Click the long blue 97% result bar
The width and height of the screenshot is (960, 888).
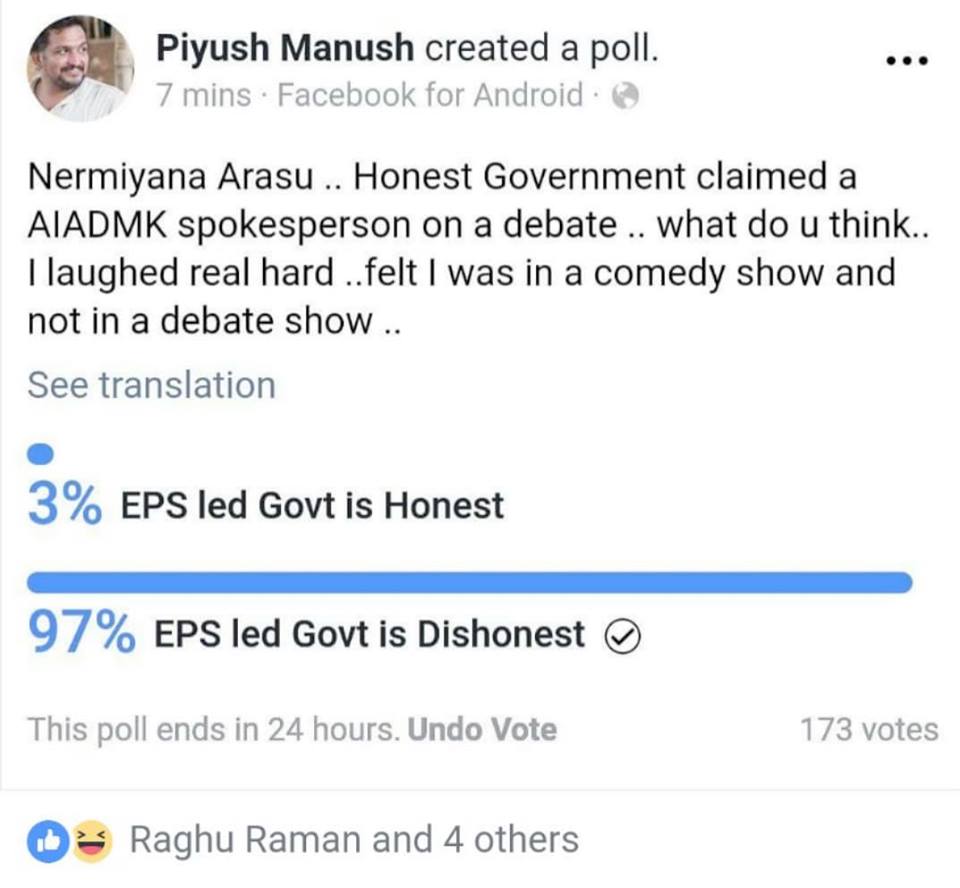(x=470, y=582)
